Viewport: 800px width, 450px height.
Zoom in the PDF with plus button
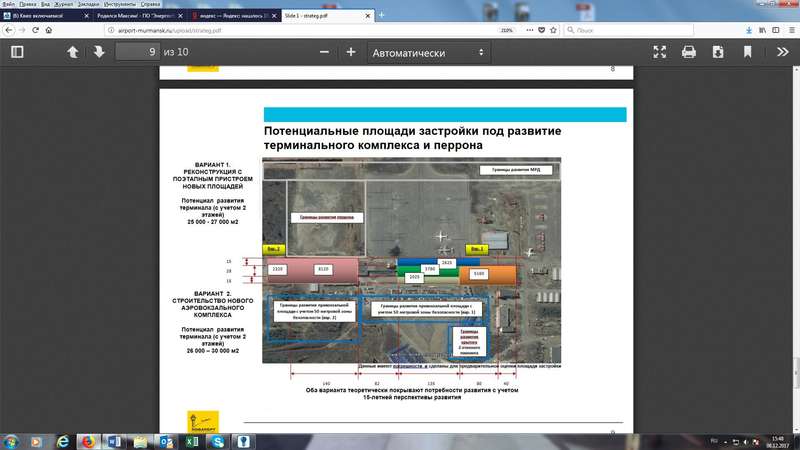351,52
